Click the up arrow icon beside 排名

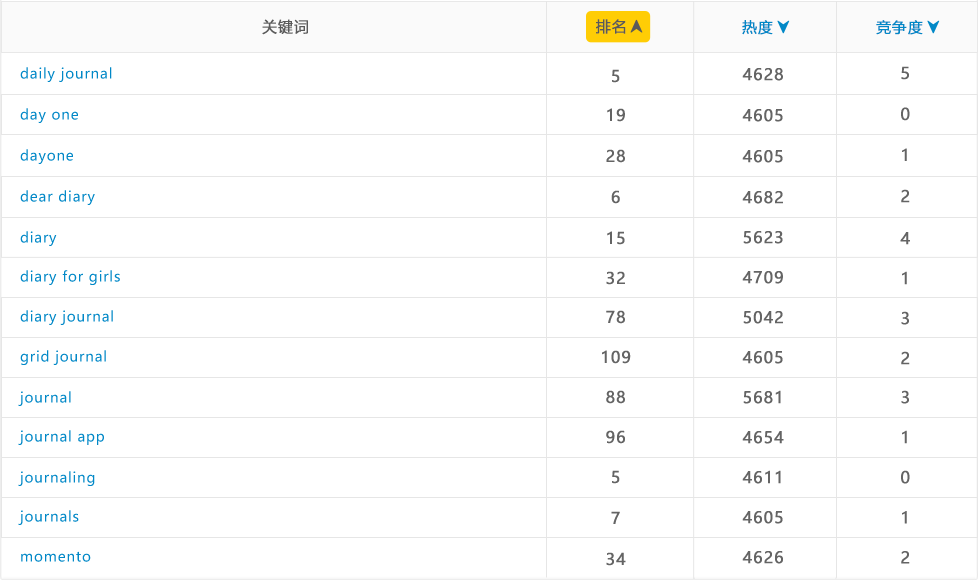636,27
